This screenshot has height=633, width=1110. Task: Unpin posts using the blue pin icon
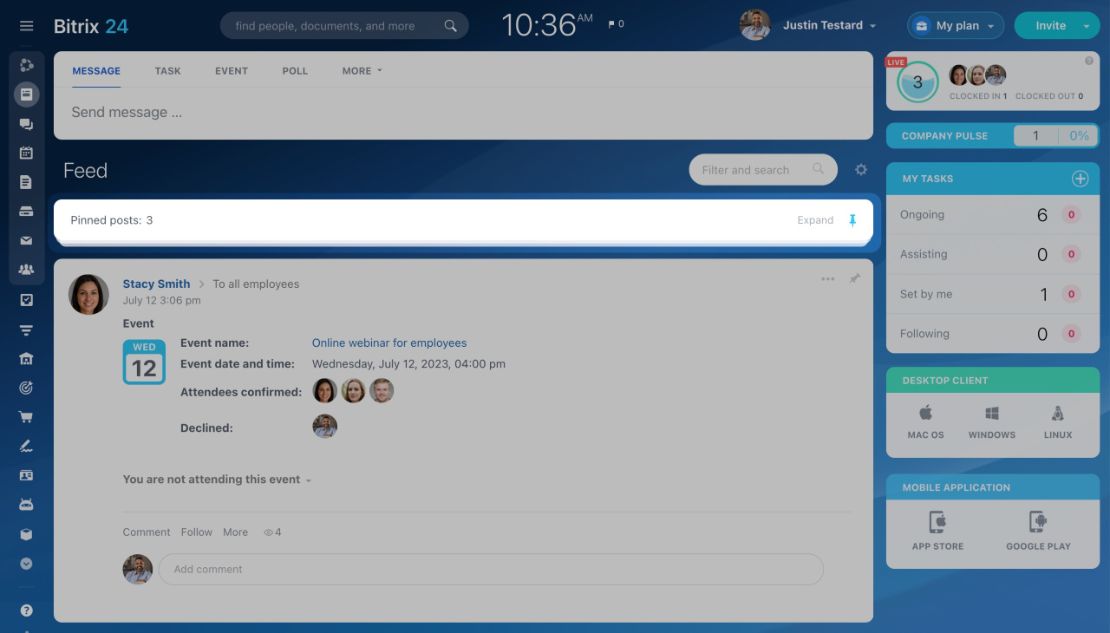[x=852, y=220]
